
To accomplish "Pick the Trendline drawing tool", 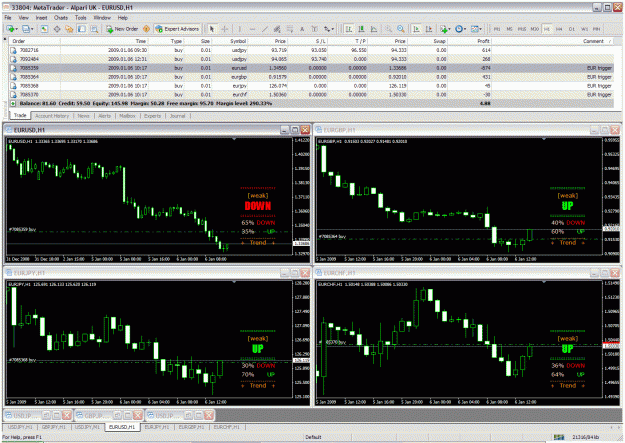I will pyautogui.click(x=264, y=29).
